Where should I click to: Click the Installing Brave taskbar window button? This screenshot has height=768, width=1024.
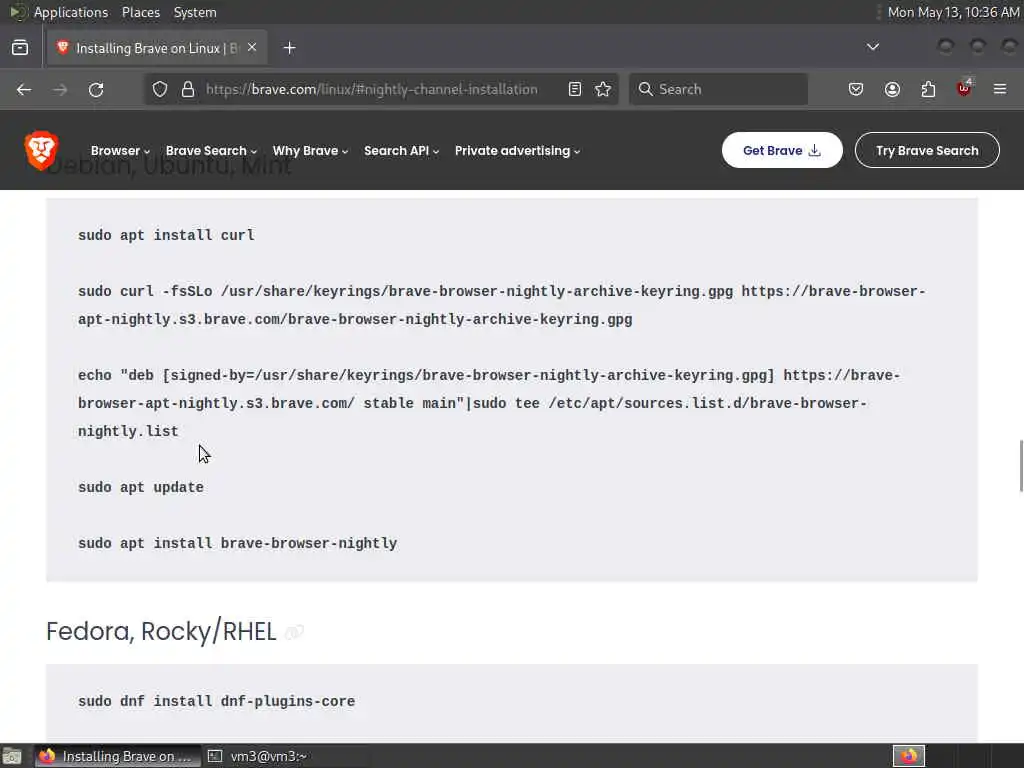tap(118, 756)
